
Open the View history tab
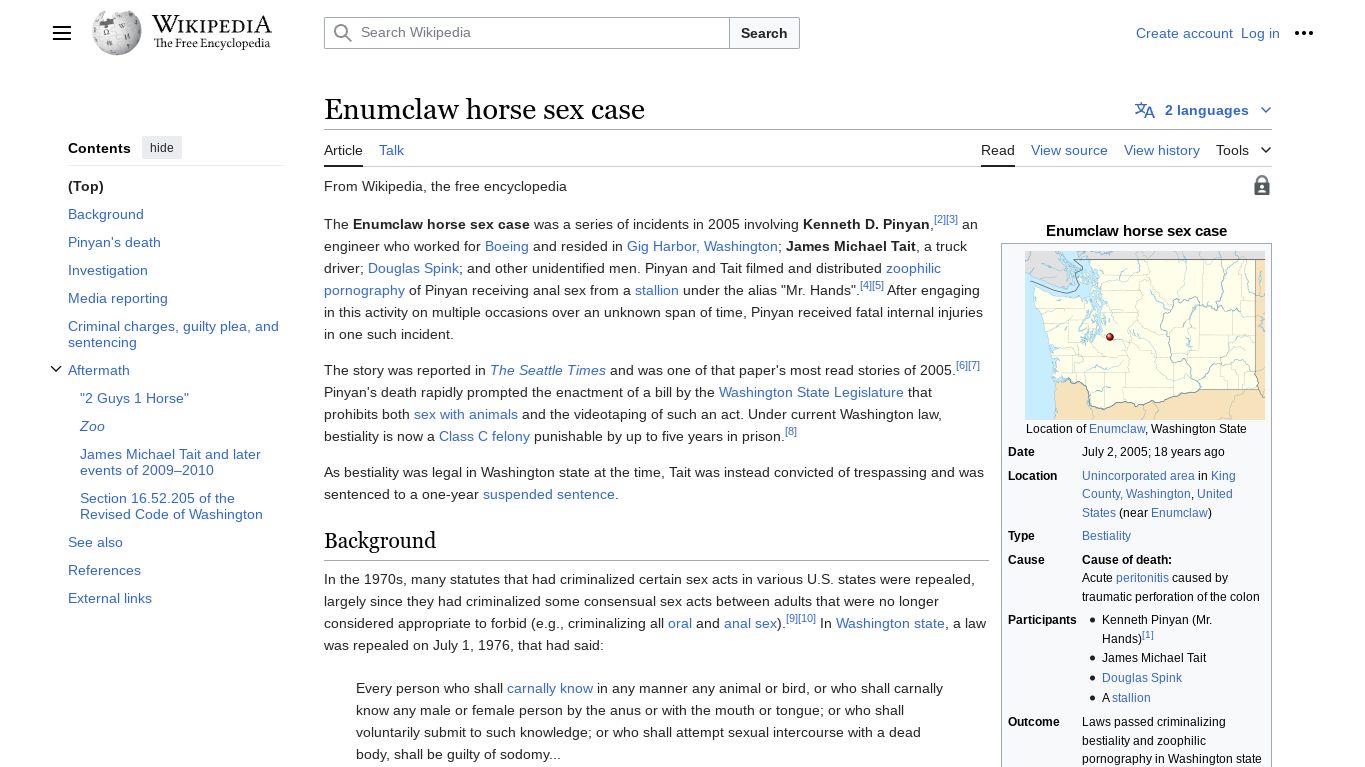click(1162, 150)
